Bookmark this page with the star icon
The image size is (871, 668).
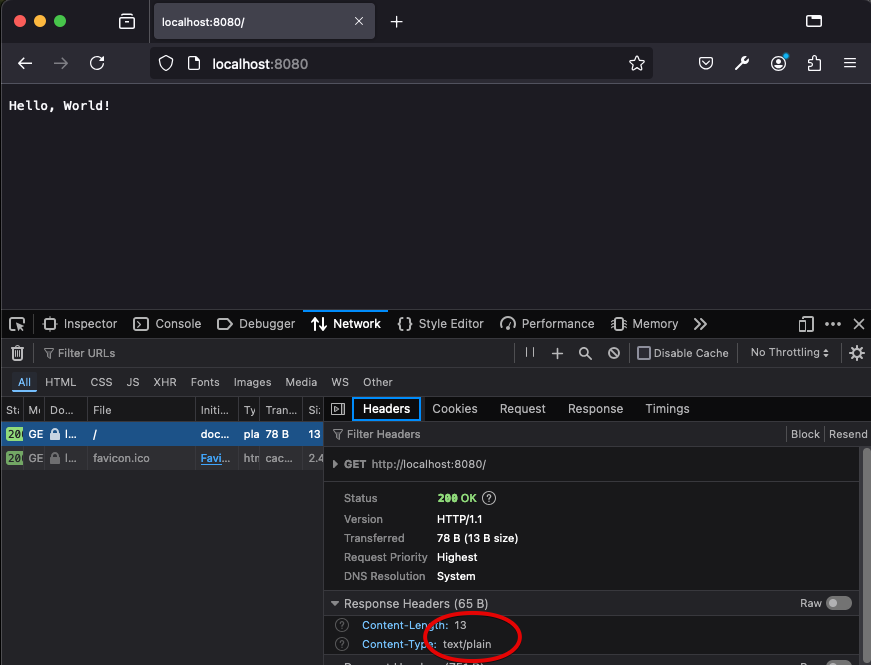click(637, 64)
